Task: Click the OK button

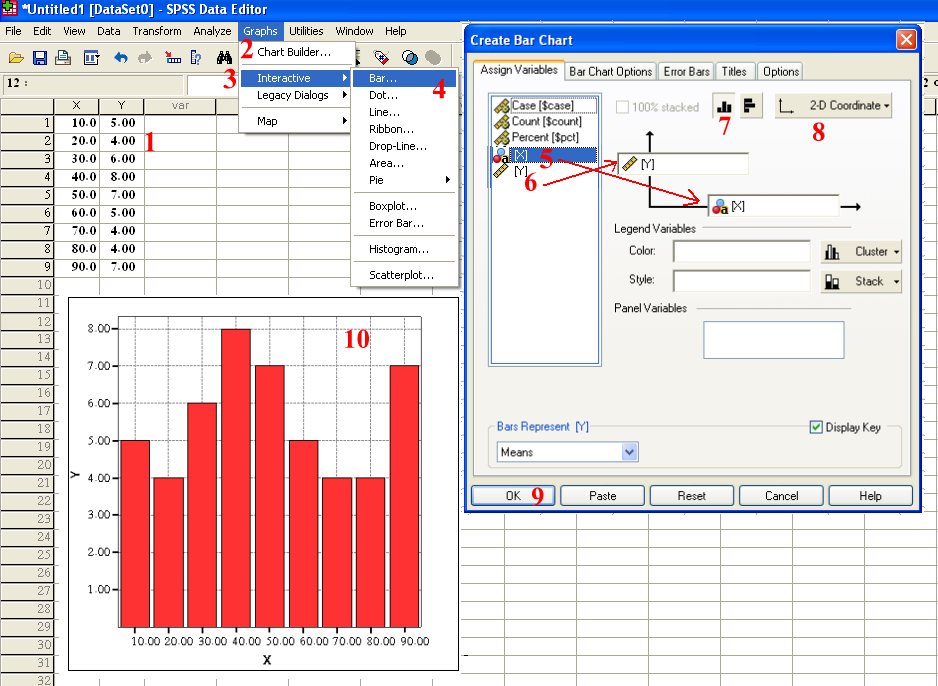Action: click(513, 496)
